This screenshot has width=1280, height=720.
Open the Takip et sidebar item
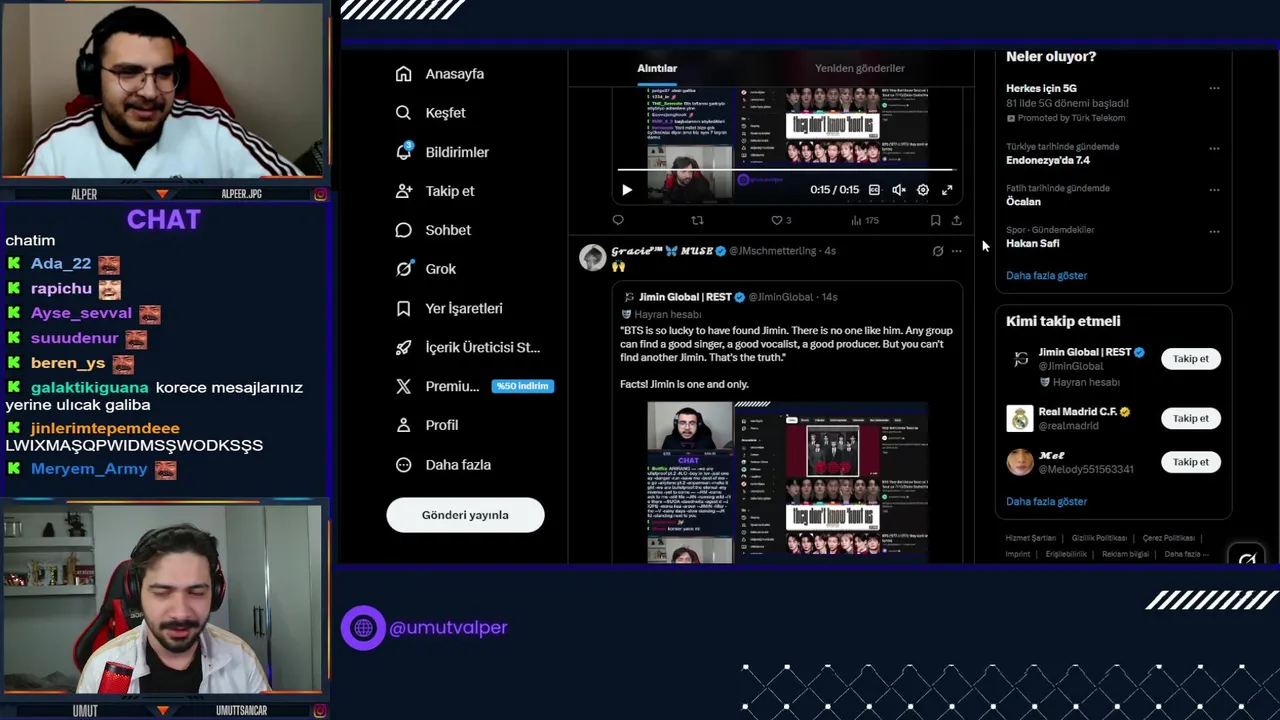(x=435, y=191)
